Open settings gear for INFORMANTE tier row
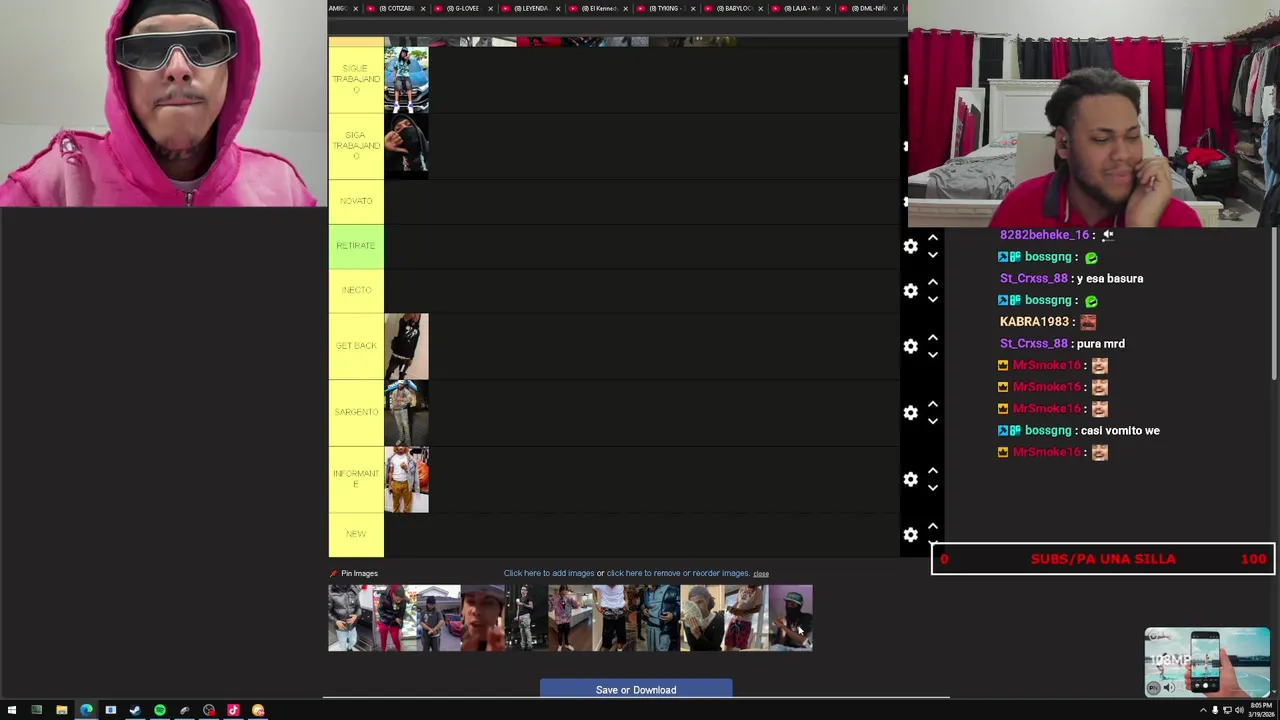This screenshot has width=1280, height=720. [x=910, y=479]
